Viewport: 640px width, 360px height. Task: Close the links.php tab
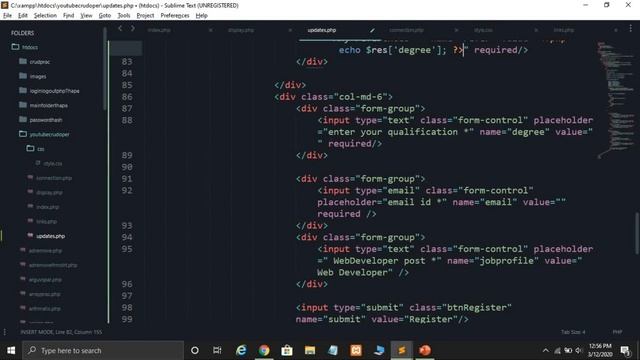[616, 30]
